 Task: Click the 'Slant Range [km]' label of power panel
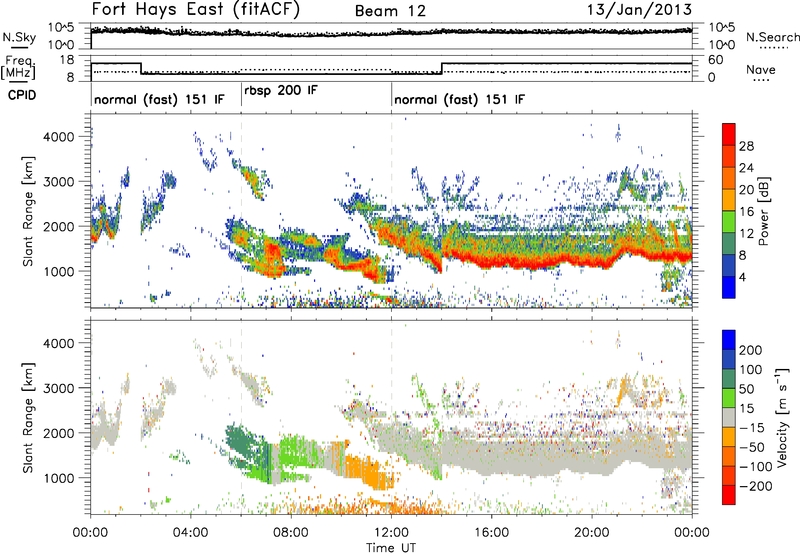pyautogui.click(x=28, y=211)
